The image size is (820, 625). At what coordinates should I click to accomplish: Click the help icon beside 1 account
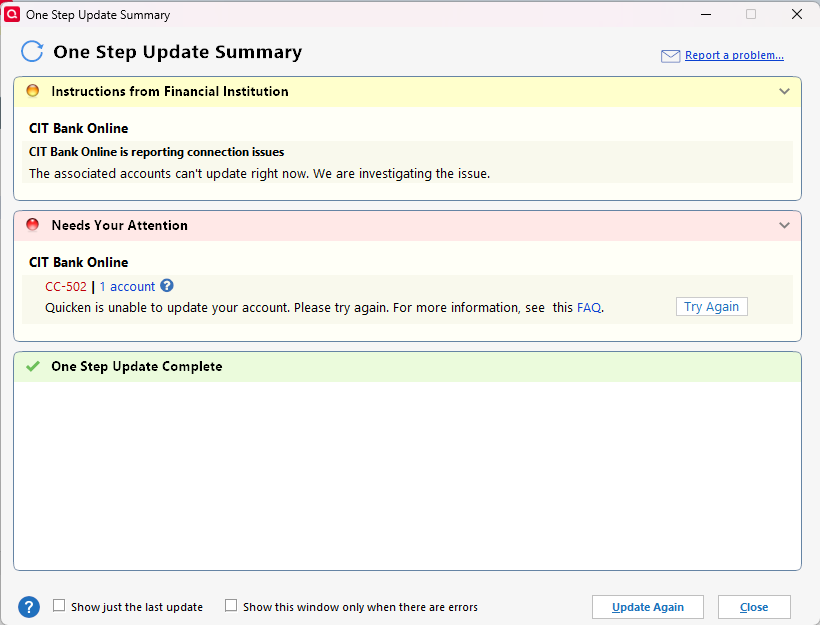[167, 286]
